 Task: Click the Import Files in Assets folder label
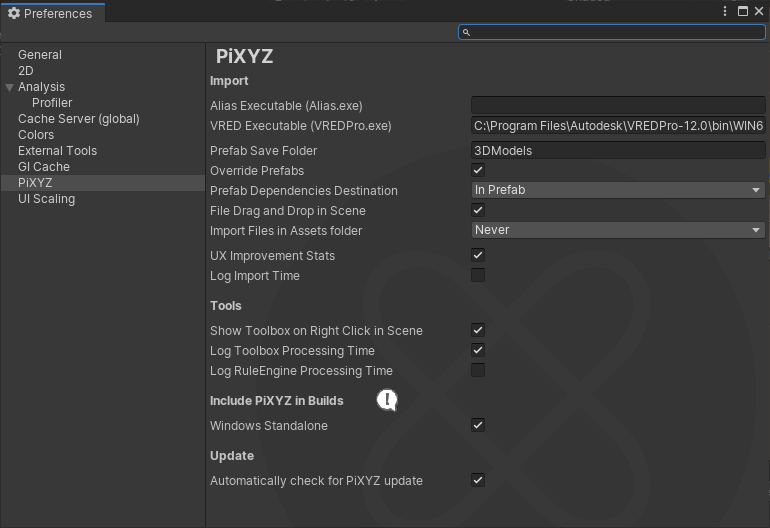pos(286,231)
